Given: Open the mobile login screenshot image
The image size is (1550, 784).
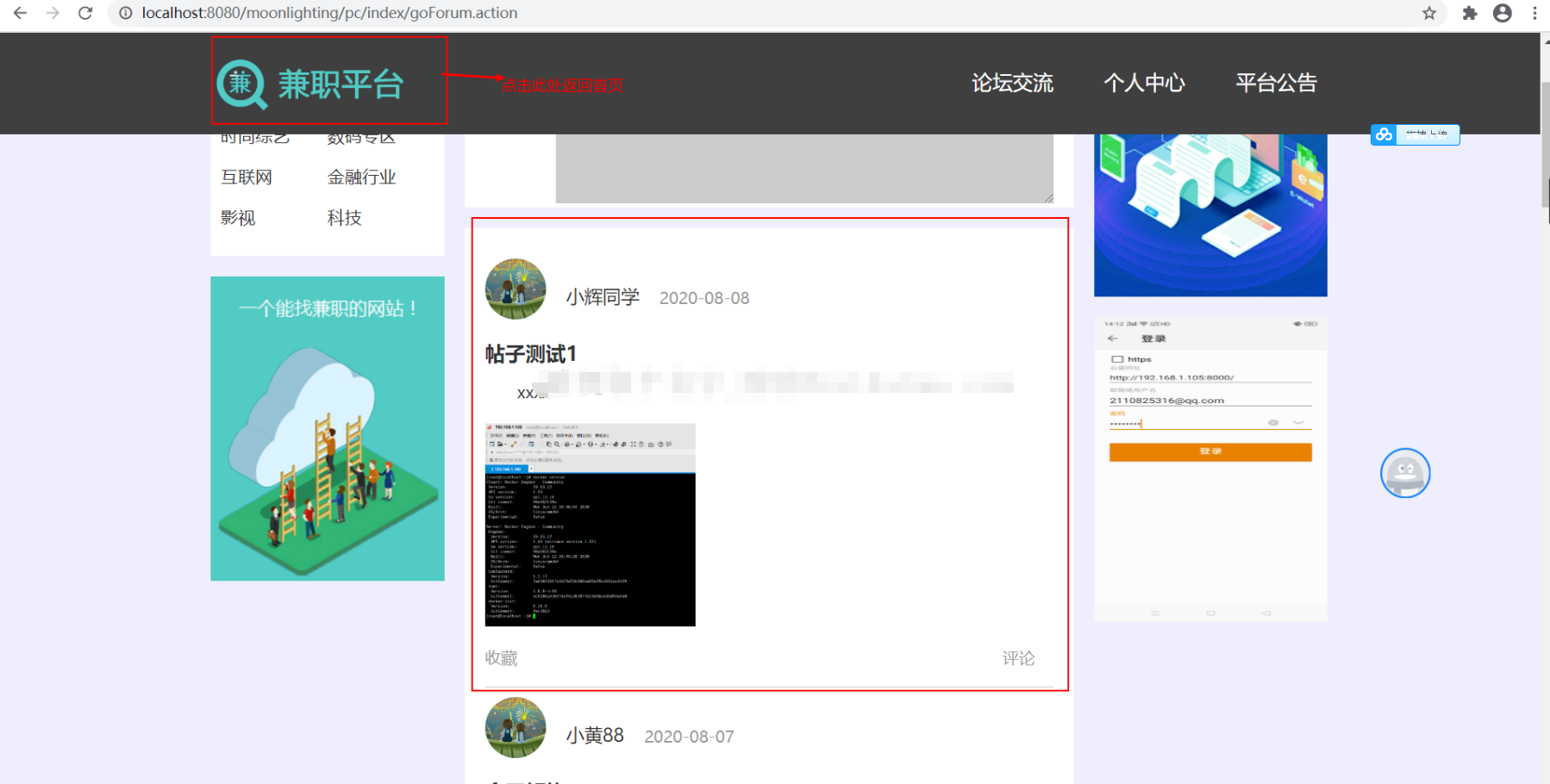Looking at the screenshot, I should pos(1210,469).
